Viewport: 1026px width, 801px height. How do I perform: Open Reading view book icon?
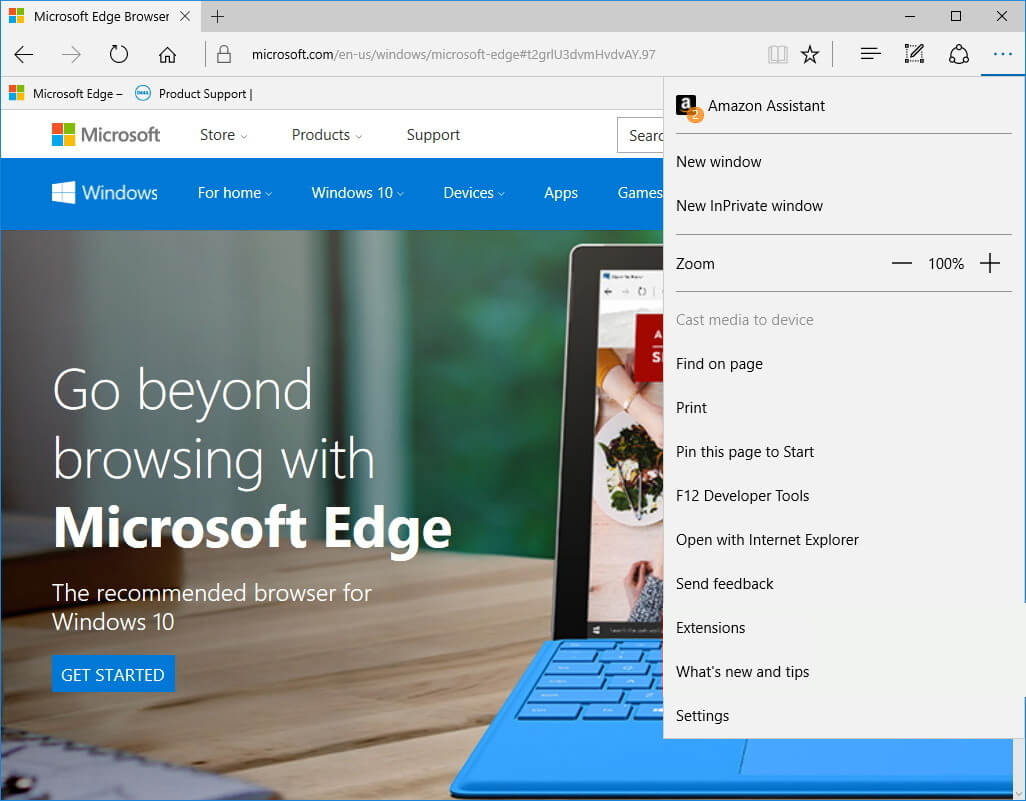tap(777, 54)
